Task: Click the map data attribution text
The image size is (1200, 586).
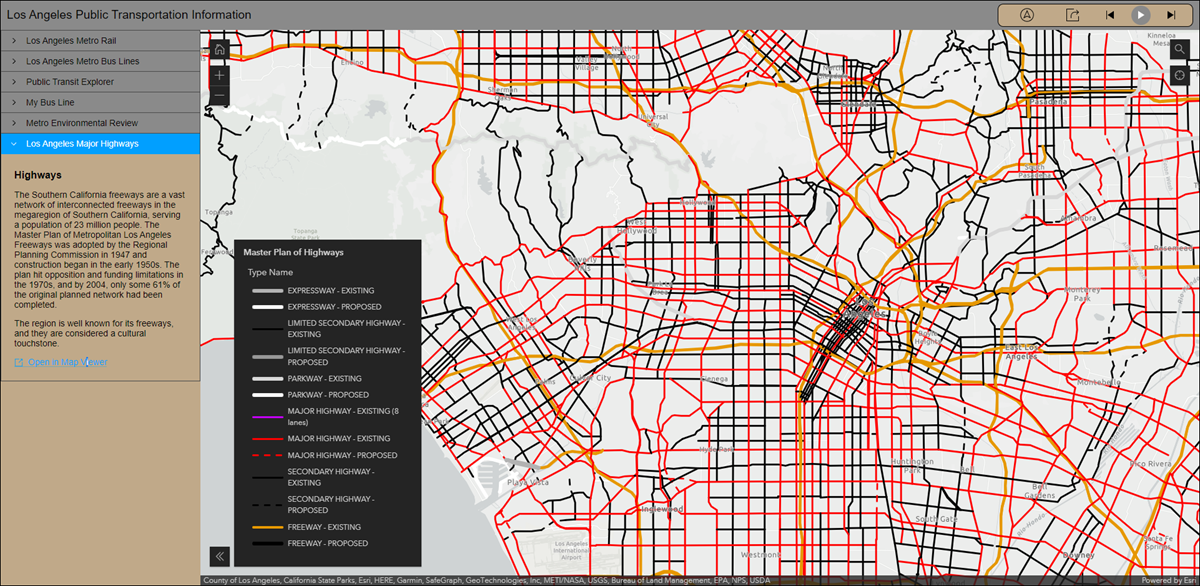Action: pyautogui.click(x=487, y=580)
